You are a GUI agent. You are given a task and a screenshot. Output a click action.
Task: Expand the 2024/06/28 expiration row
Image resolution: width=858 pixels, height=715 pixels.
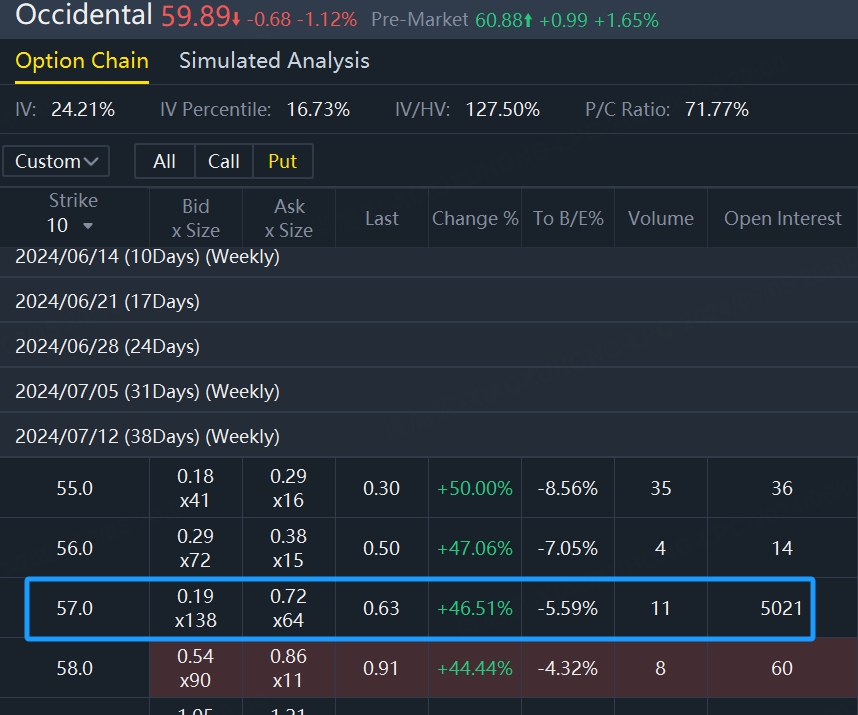tap(107, 346)
